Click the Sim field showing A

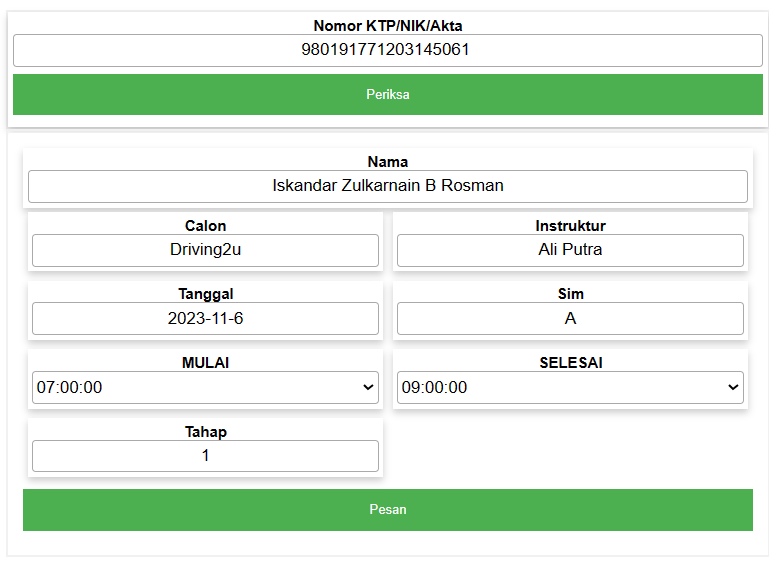tap(570, 318)
